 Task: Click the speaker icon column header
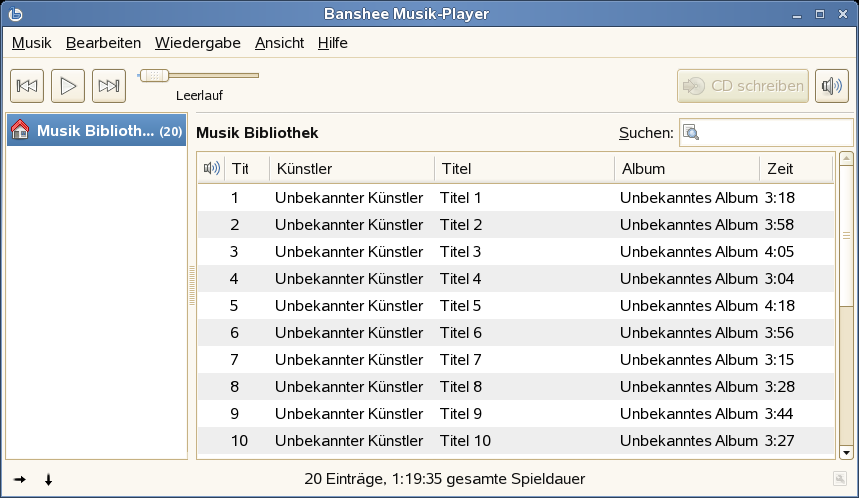(211, 168)
